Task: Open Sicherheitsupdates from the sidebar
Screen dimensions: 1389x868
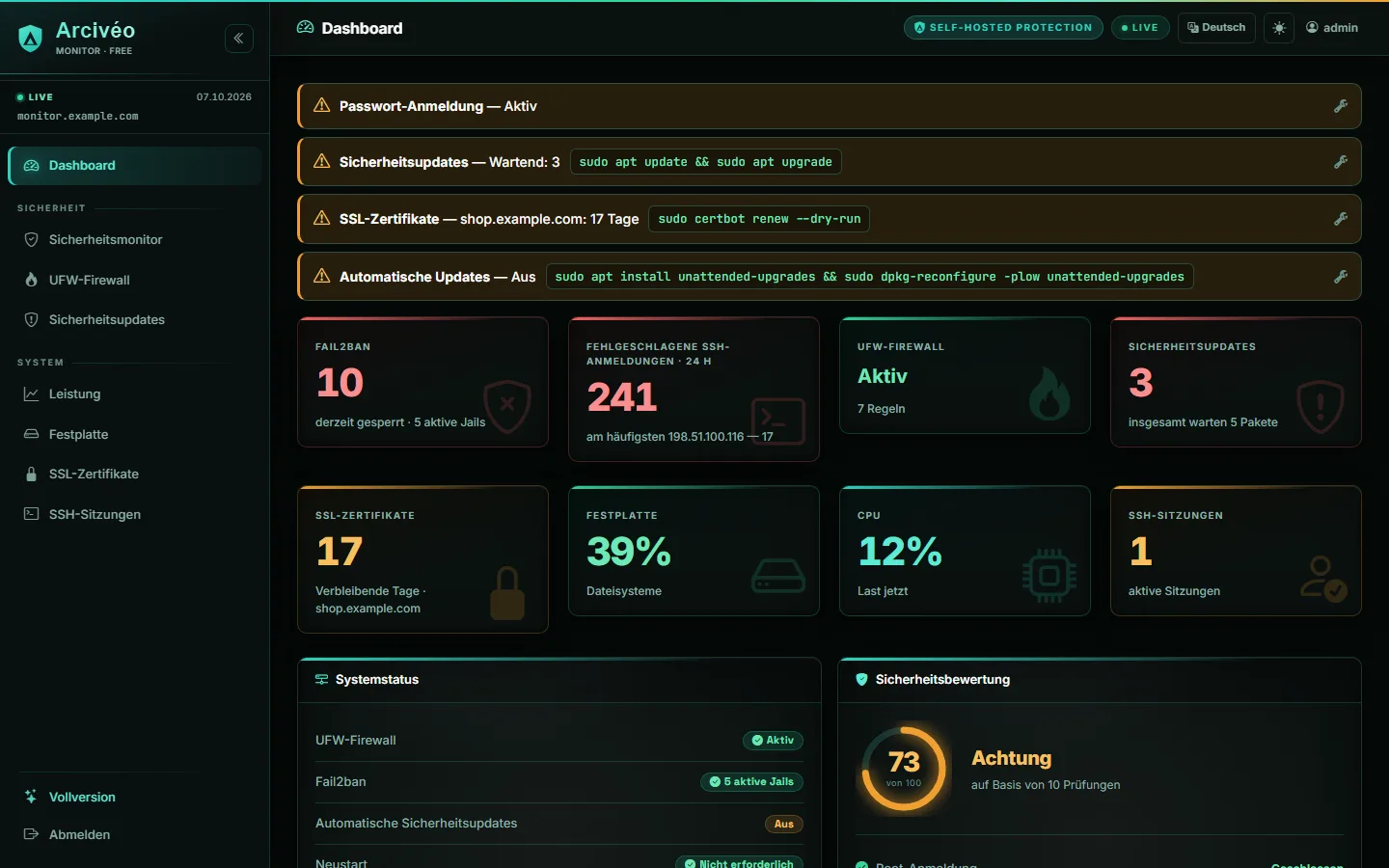Action: pos(135,320)
